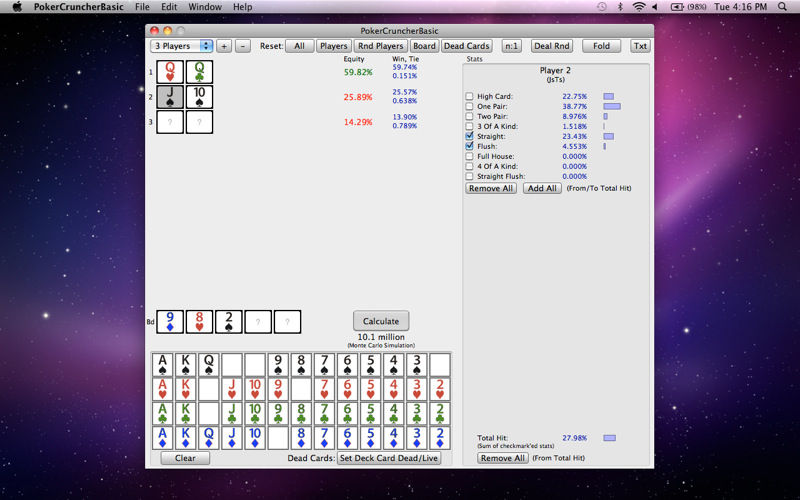Click Player 3 second empty card slot
The width and height of the screenshot is (800, 500).
[x=199, y=122]
